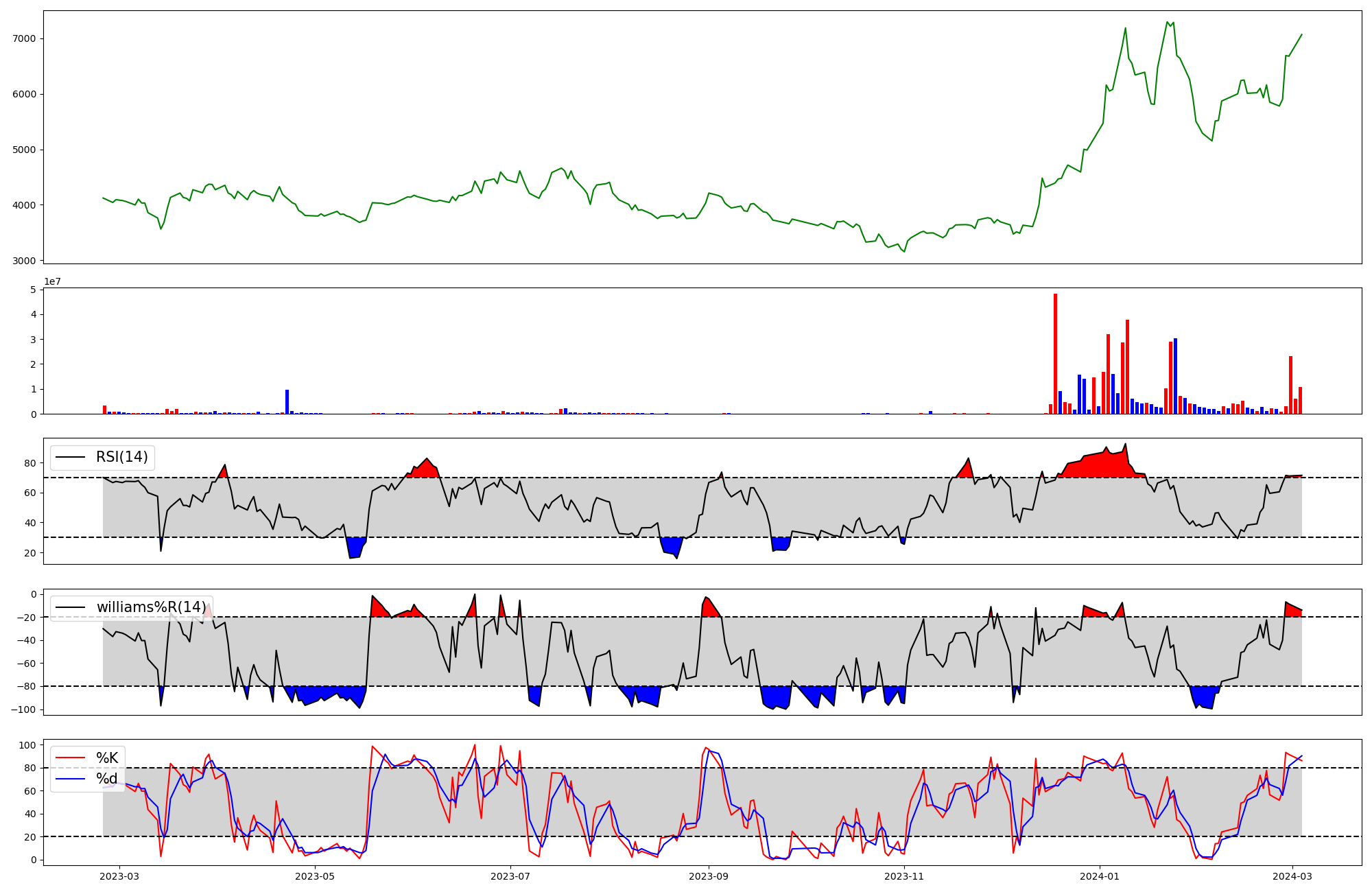Click the black RSI(14) legend line sample
The width and height of the screenshot is (1372, 892).
[71, 458]
